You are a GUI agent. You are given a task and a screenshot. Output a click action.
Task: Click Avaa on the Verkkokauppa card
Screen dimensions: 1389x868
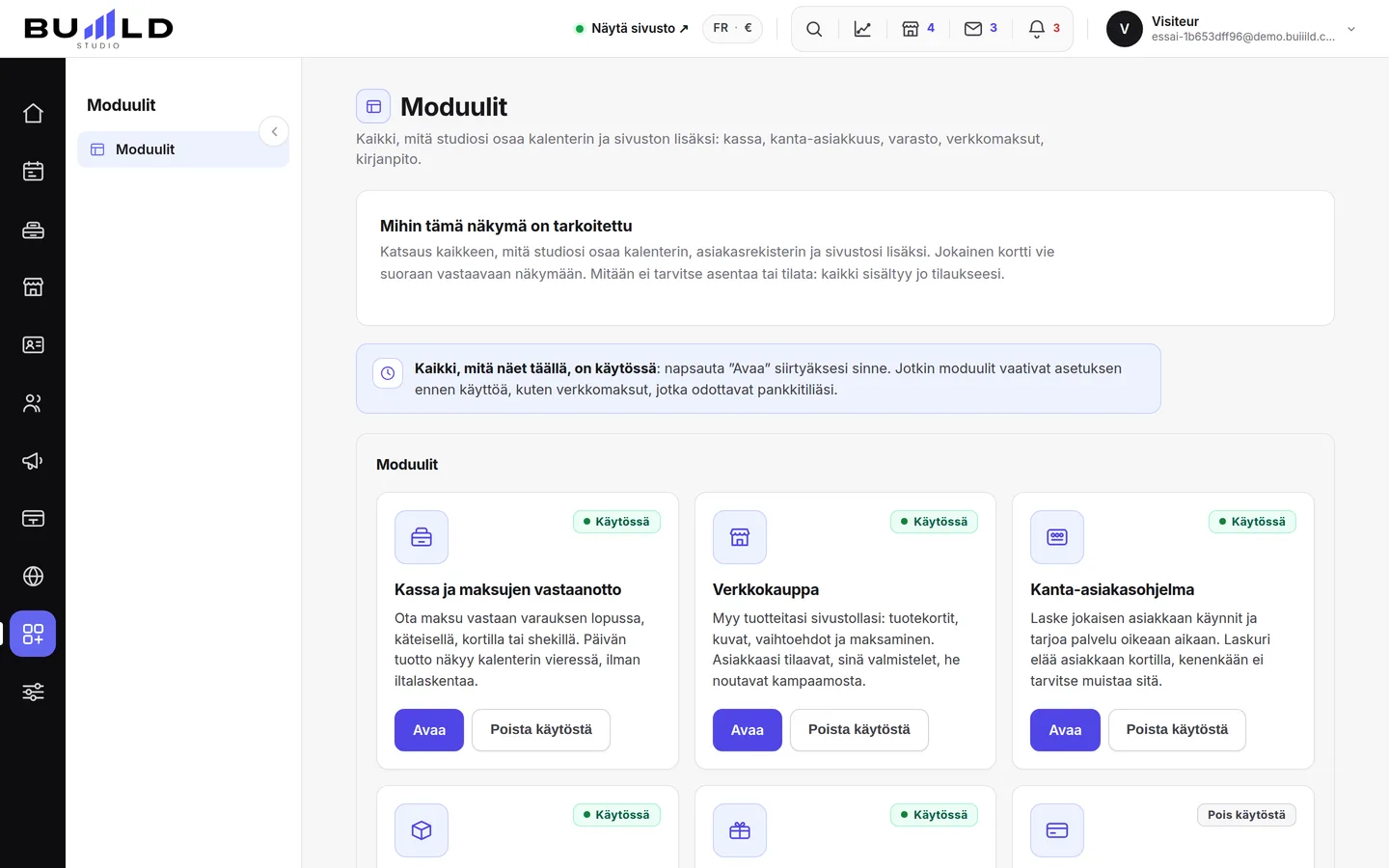[x=748, y=730]
